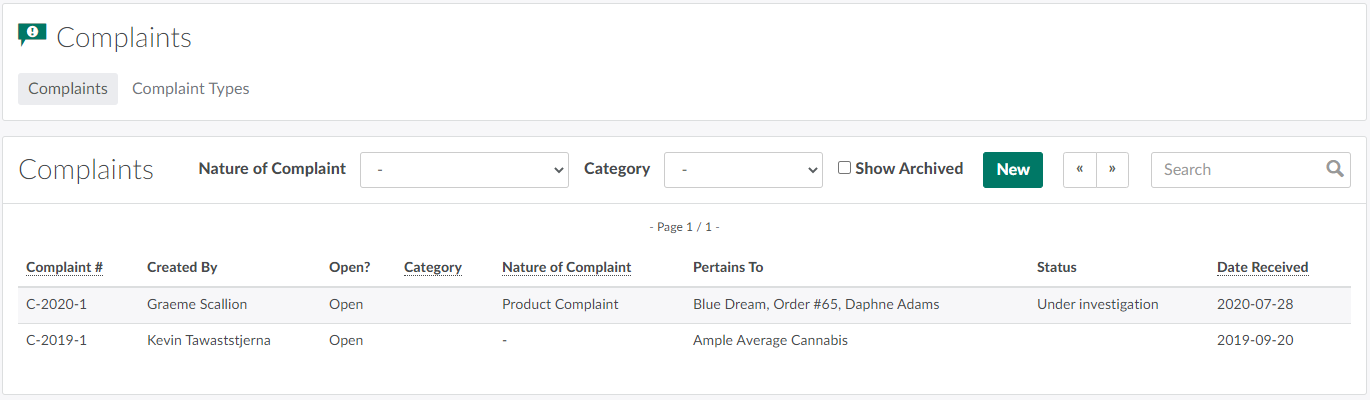The image size is (1370, 400).
Task: Sort by Complaint # column header
Action: (x=64, y=267)
